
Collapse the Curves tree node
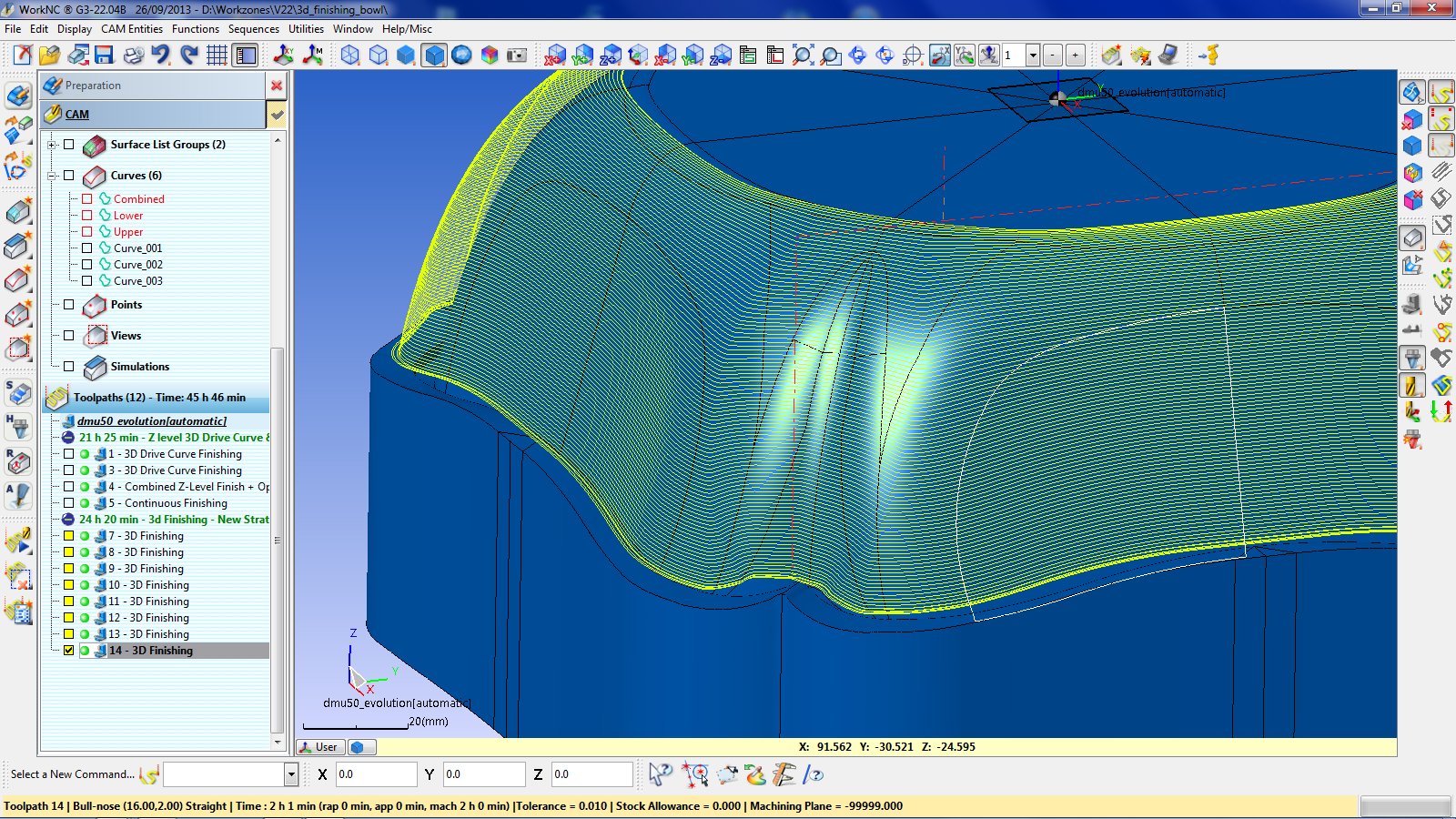point(52,176)
